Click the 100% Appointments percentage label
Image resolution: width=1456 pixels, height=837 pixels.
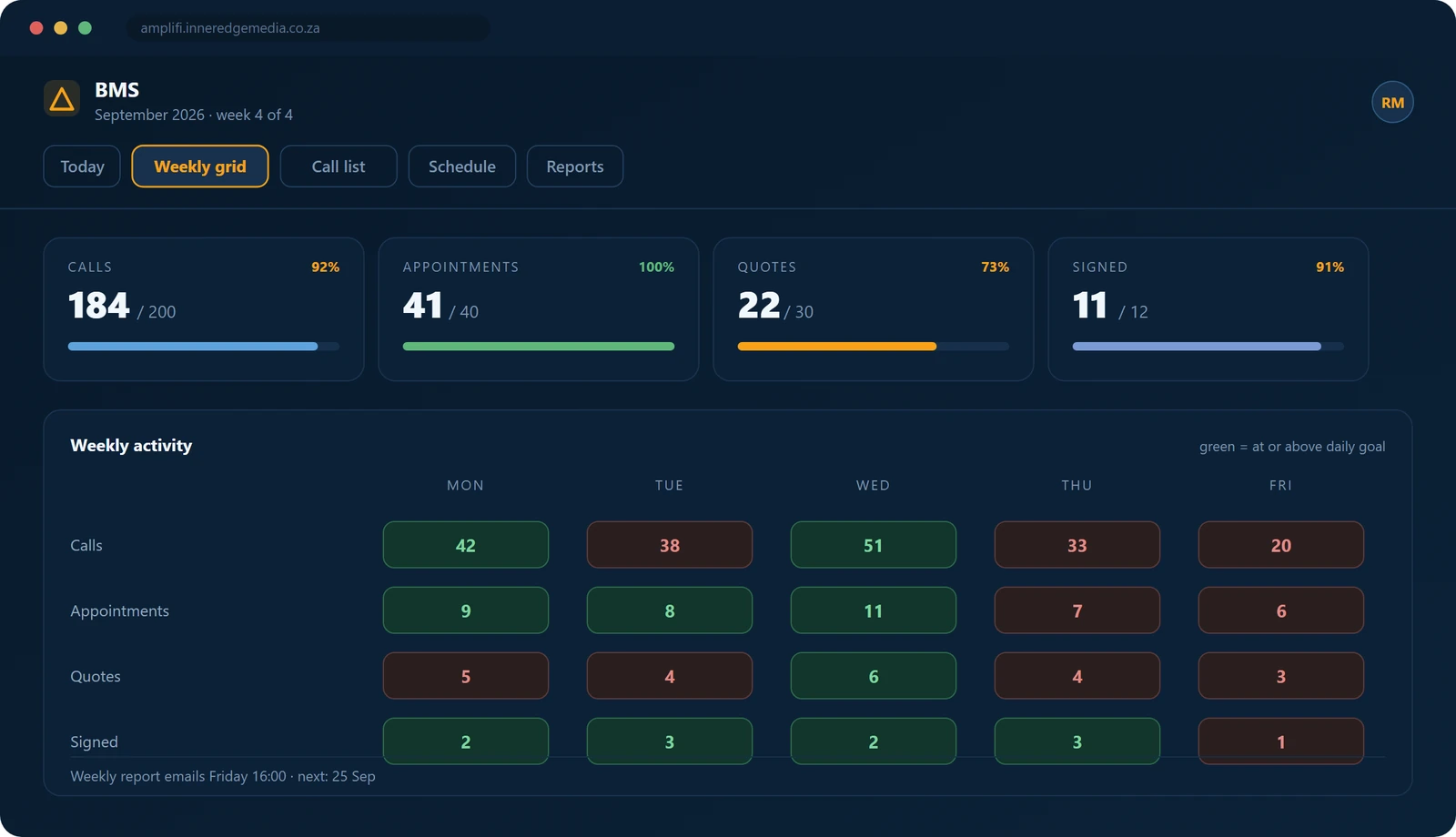coord(656,267)
